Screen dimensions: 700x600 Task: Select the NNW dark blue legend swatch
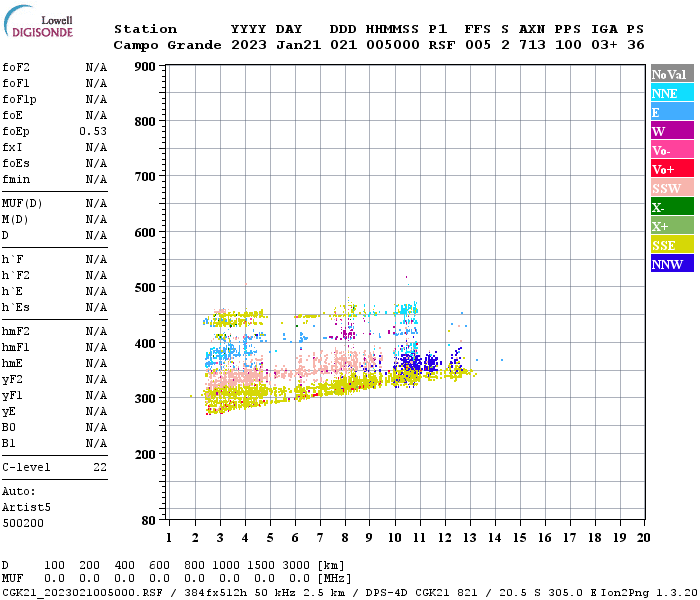pos(672,264)
